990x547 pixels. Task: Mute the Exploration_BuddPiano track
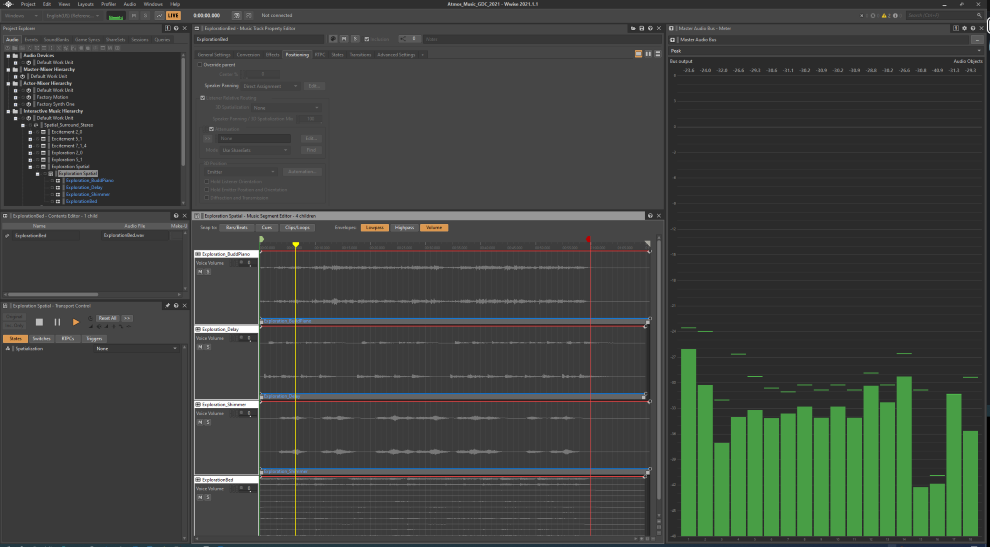[200, 272]
